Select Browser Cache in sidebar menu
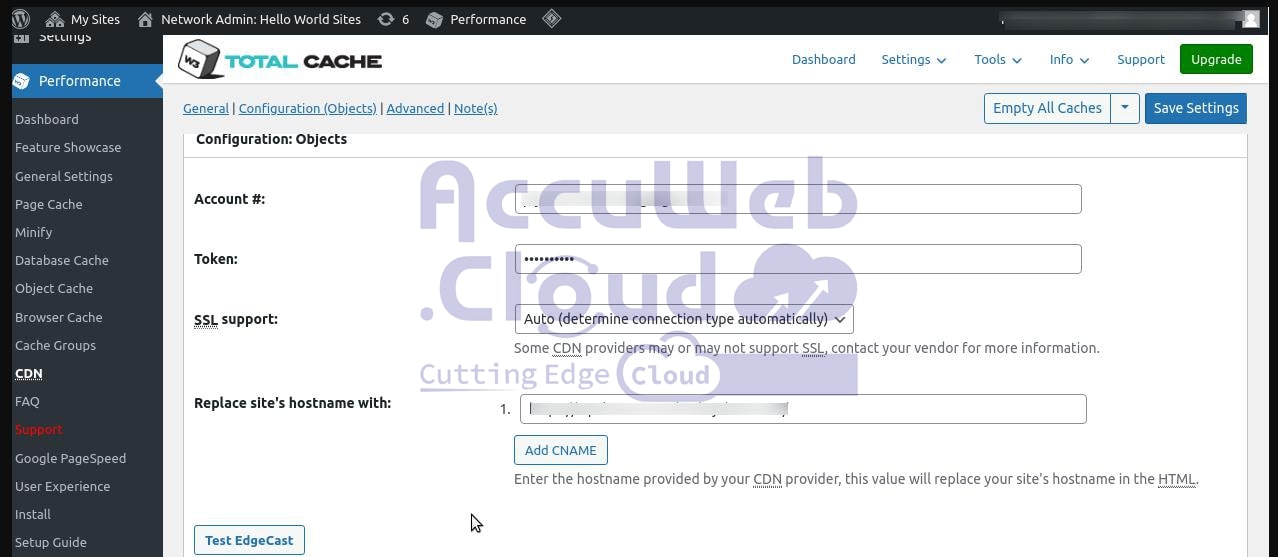1278x557 pixels. [58, 317]
